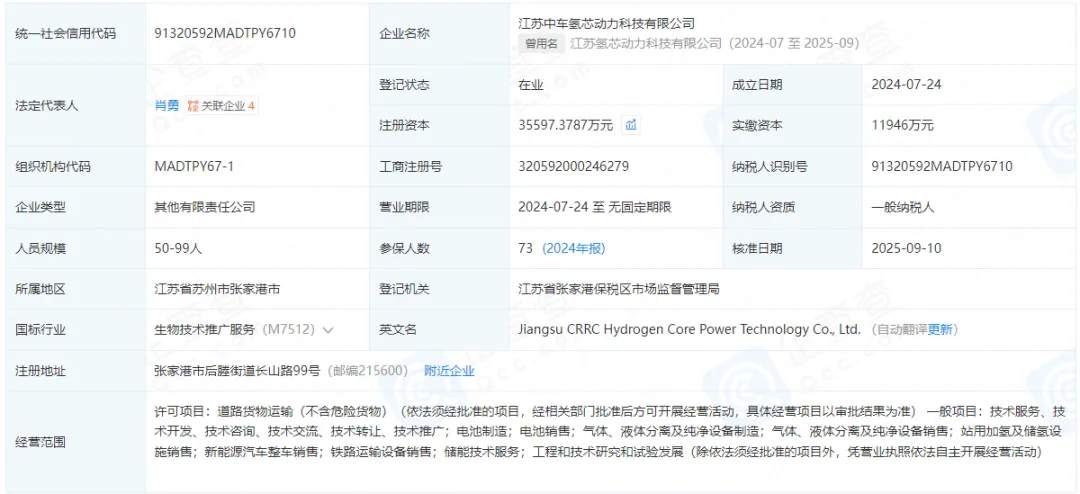Viewport: 1080px width, 494px height.
Task: Click insured count 73
Action: point(526,248)
